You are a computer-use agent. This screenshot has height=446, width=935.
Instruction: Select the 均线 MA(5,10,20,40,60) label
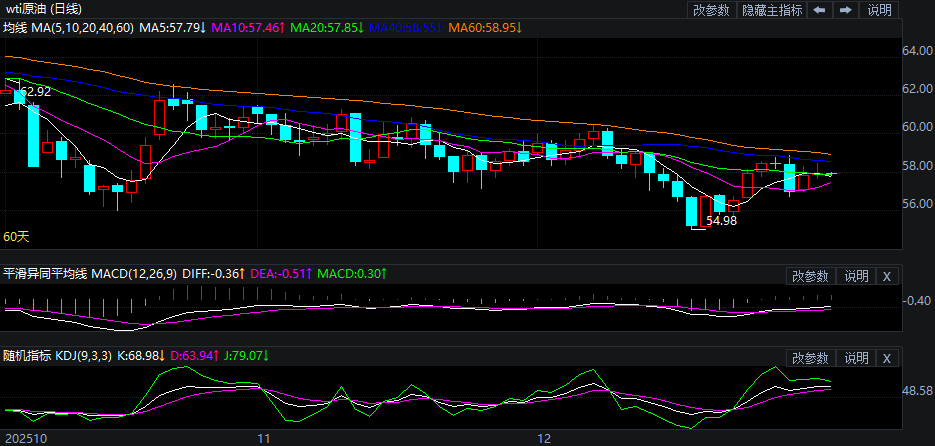(x=69, y=27)
